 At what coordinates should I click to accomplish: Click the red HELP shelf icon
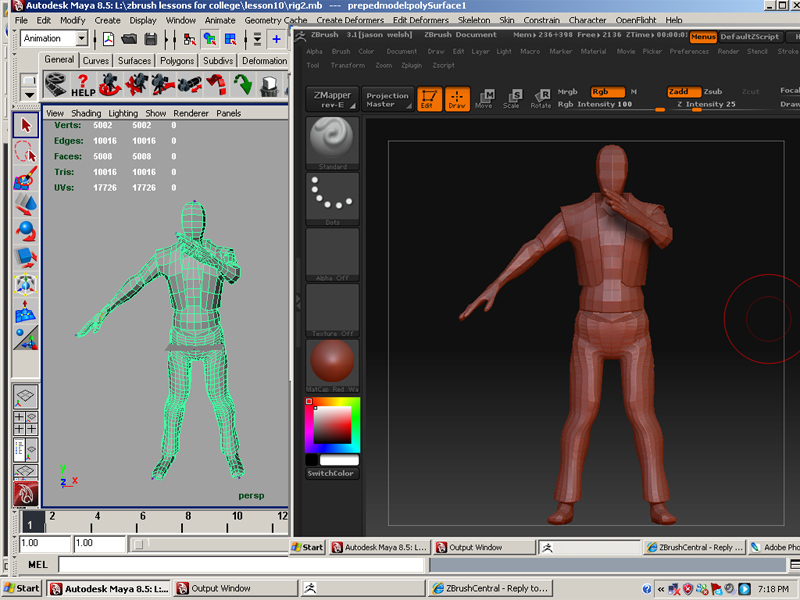83,84
